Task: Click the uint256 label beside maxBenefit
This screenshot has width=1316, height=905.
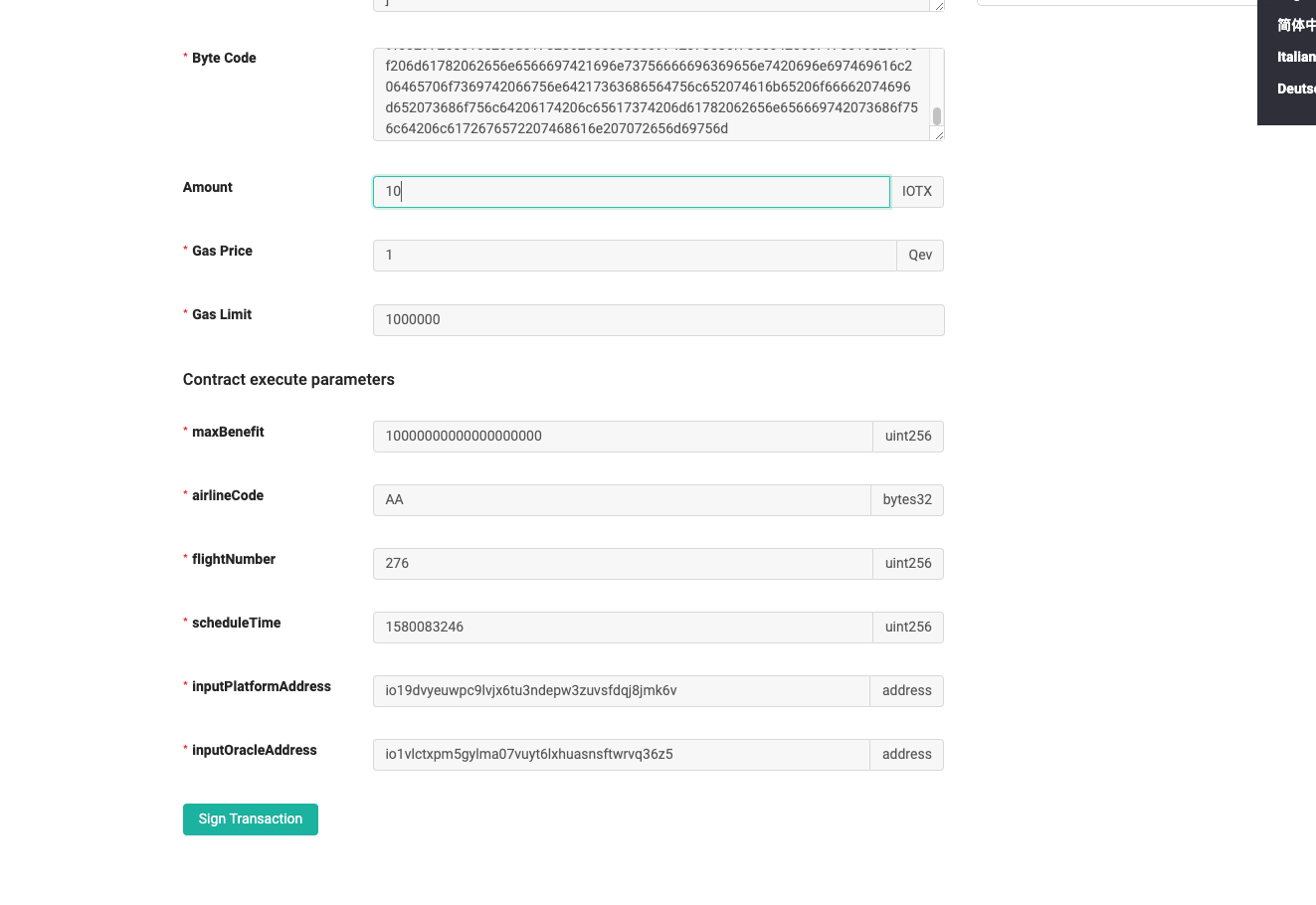Action: (x=907, y=436)
